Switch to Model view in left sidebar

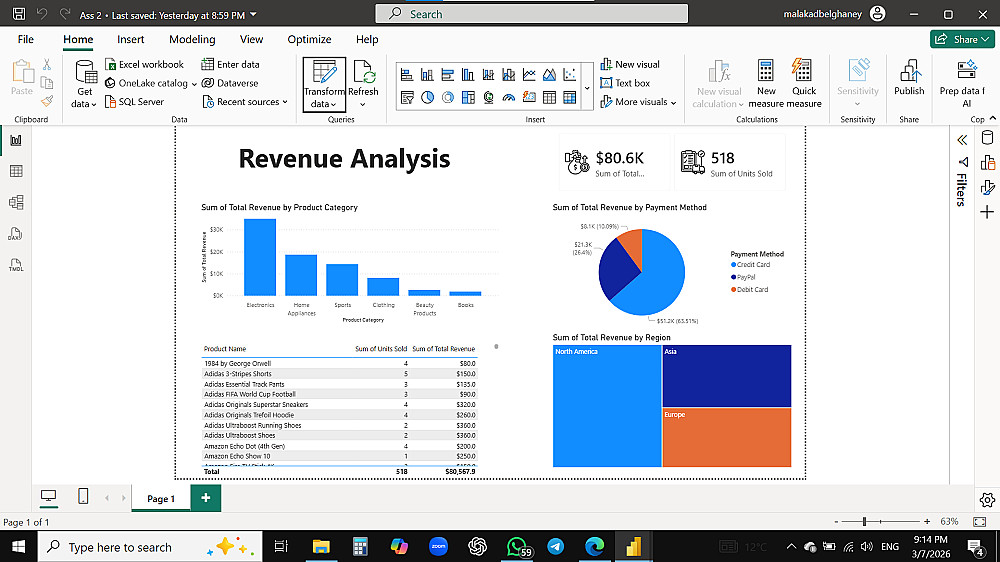[16, 202]
